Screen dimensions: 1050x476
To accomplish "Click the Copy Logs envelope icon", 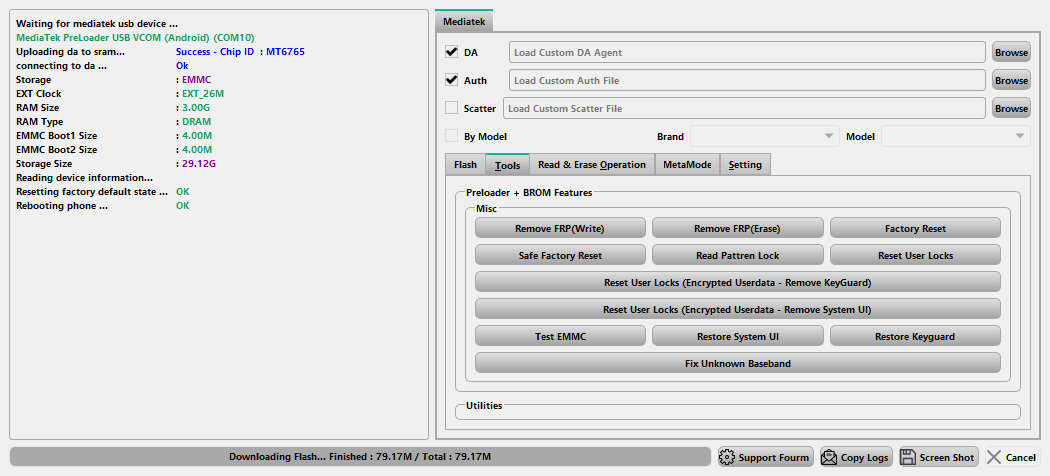I will (x=829, y=457).
